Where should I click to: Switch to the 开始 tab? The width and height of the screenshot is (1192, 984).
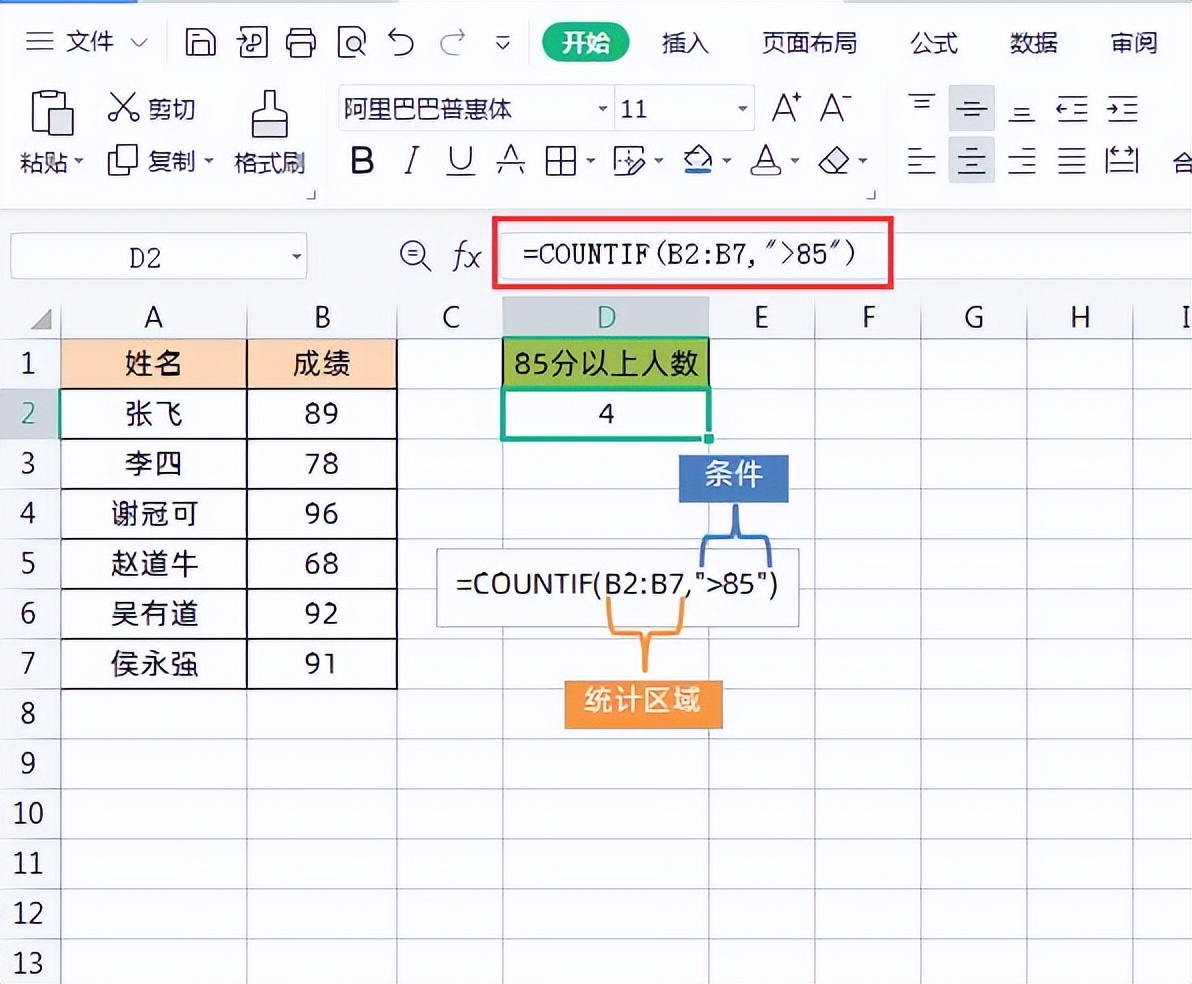[585, 42]
